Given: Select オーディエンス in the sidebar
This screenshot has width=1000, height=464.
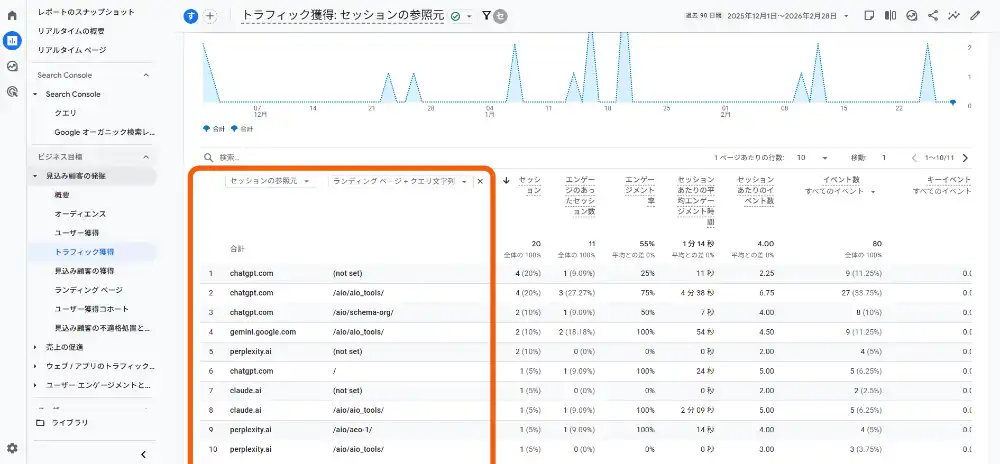Looking at the screenshot, I should pyautogui.click(x=80, y=214).
